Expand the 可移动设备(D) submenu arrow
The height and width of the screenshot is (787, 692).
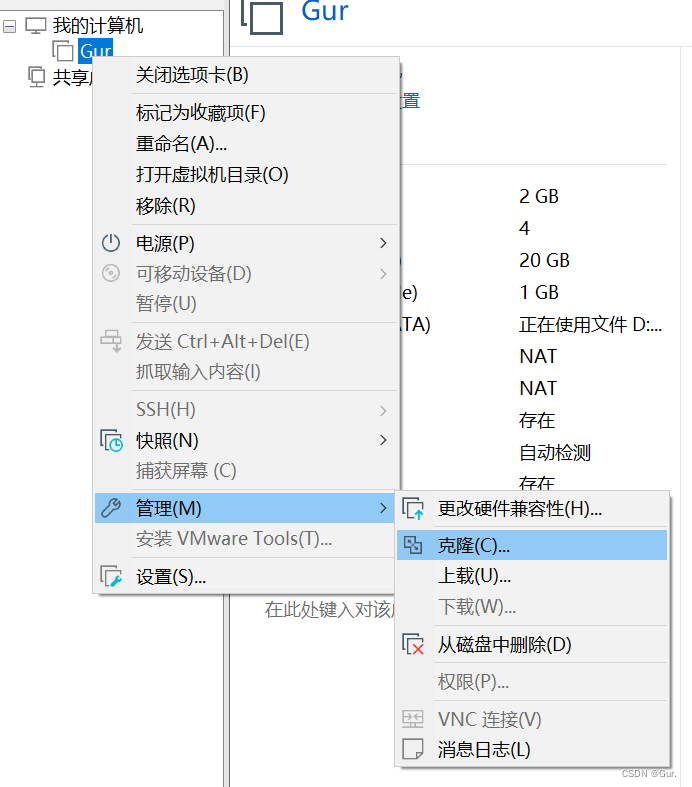383,274
